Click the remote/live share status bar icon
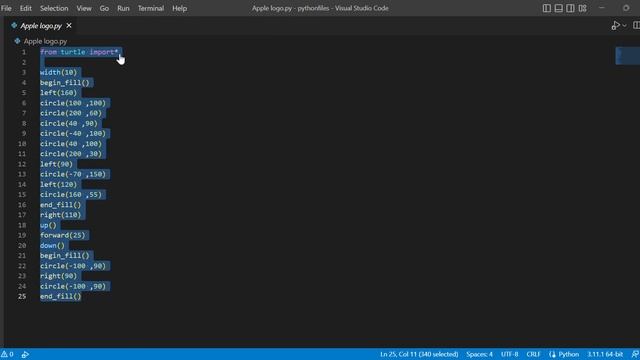Screen dimensions: 640x360 (25, 354)
